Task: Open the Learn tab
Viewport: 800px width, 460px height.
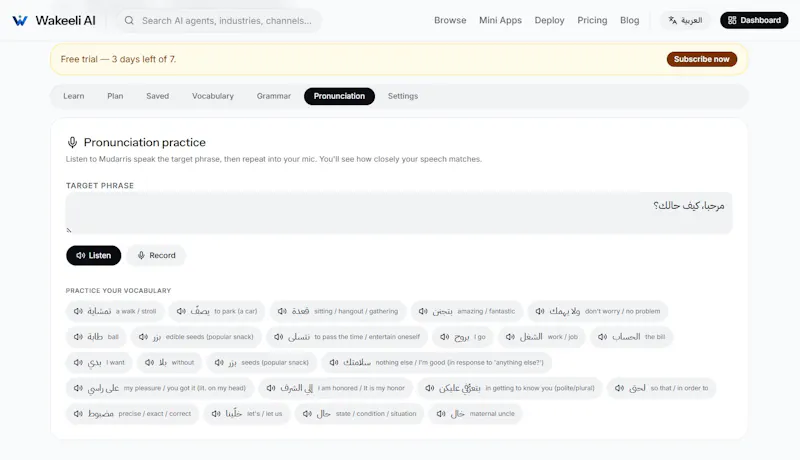Action: pyautogui.click(x=73, y=96)
